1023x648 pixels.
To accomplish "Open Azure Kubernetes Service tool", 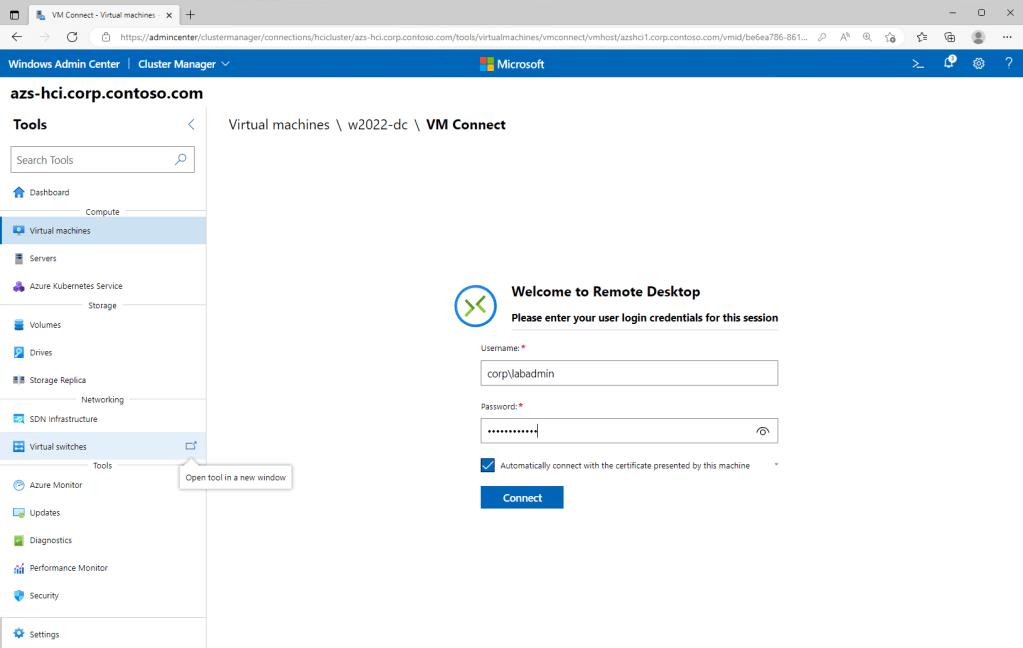I will pyautogui.click(x=76, y=286).
